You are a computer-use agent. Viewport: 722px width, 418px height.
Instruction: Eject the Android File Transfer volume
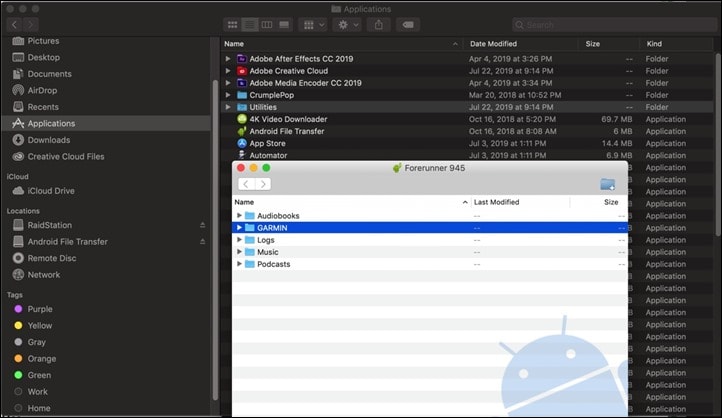pyautogui.click(x=203, y=242)
